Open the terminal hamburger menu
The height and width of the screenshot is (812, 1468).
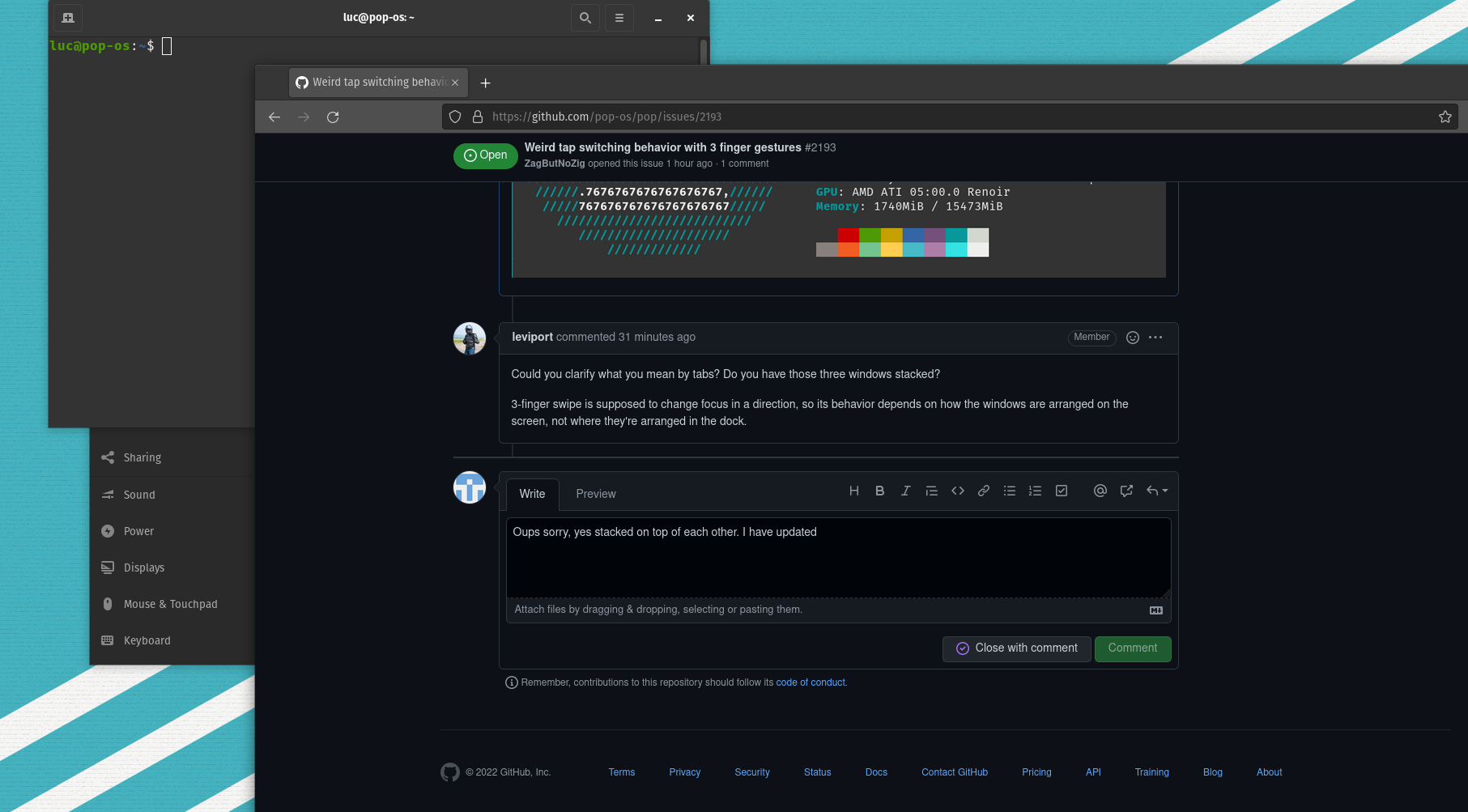pyautogui.click(x=619, y=18)
